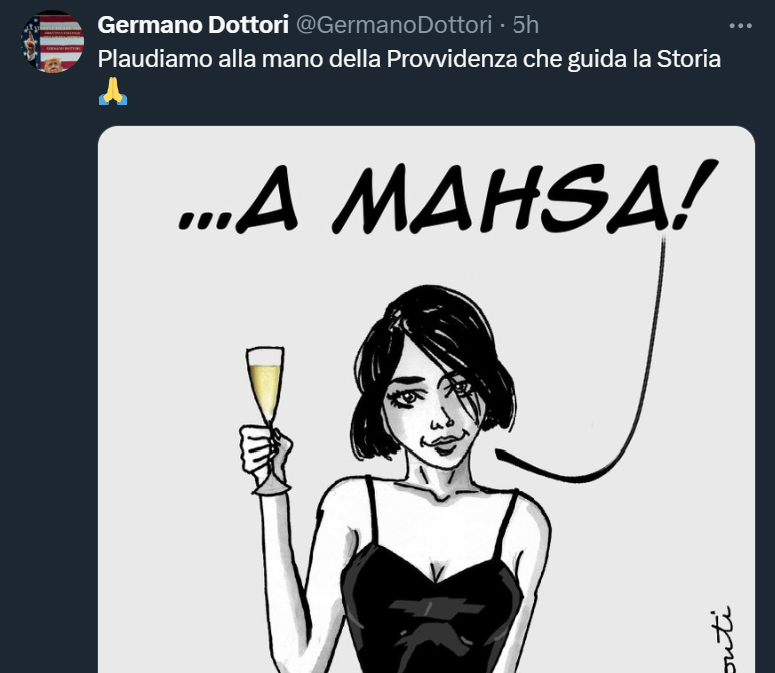Screen dimensions: 775x673
Task: Click the tweet text starting with "Plaudiamo"
Action: [408, 58]
